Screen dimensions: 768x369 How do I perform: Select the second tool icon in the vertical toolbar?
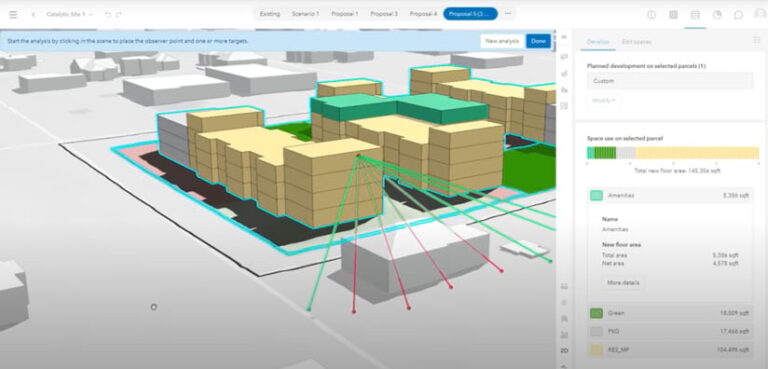click(x=564, y=74)
